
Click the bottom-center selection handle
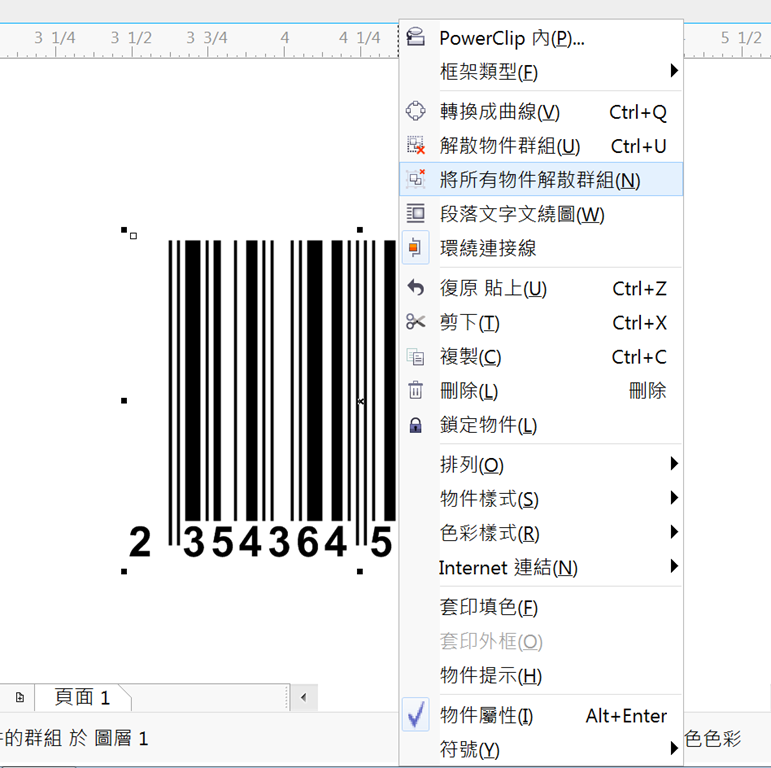pyautogui.click(x=360, y=571)
